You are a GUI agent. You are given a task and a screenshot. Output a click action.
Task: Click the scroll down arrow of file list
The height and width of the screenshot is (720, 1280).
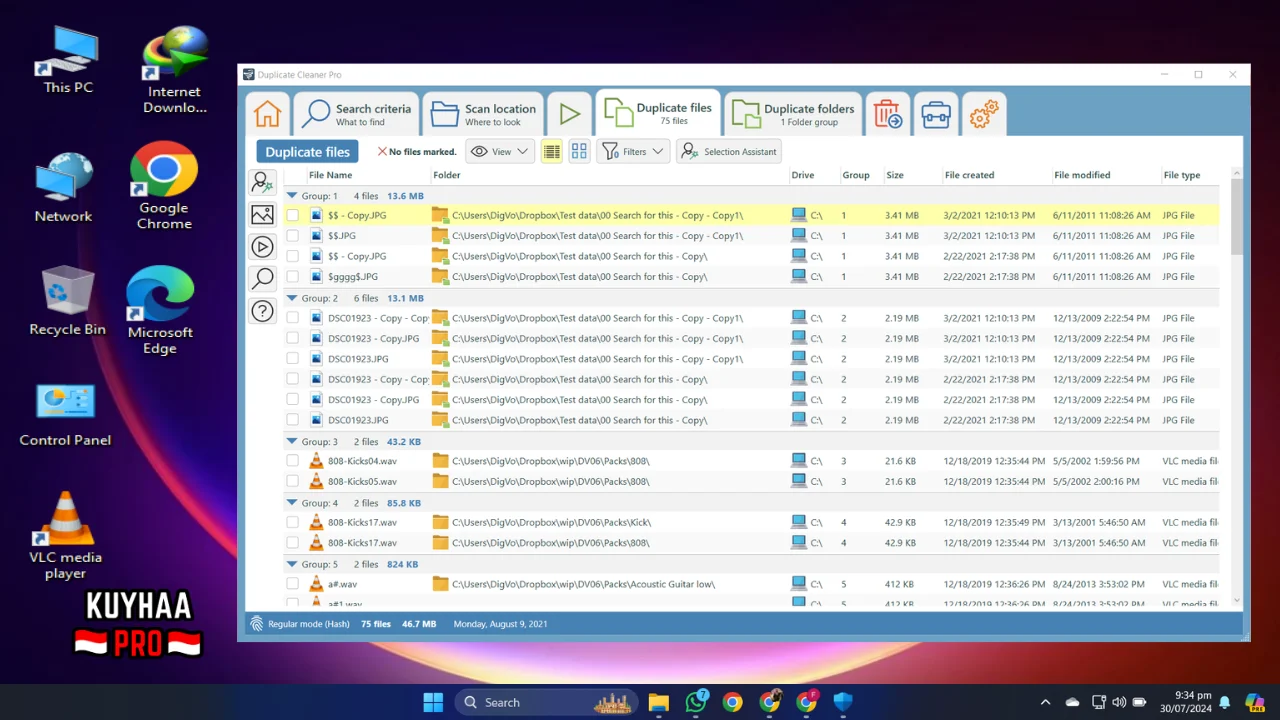[1237, 601]
